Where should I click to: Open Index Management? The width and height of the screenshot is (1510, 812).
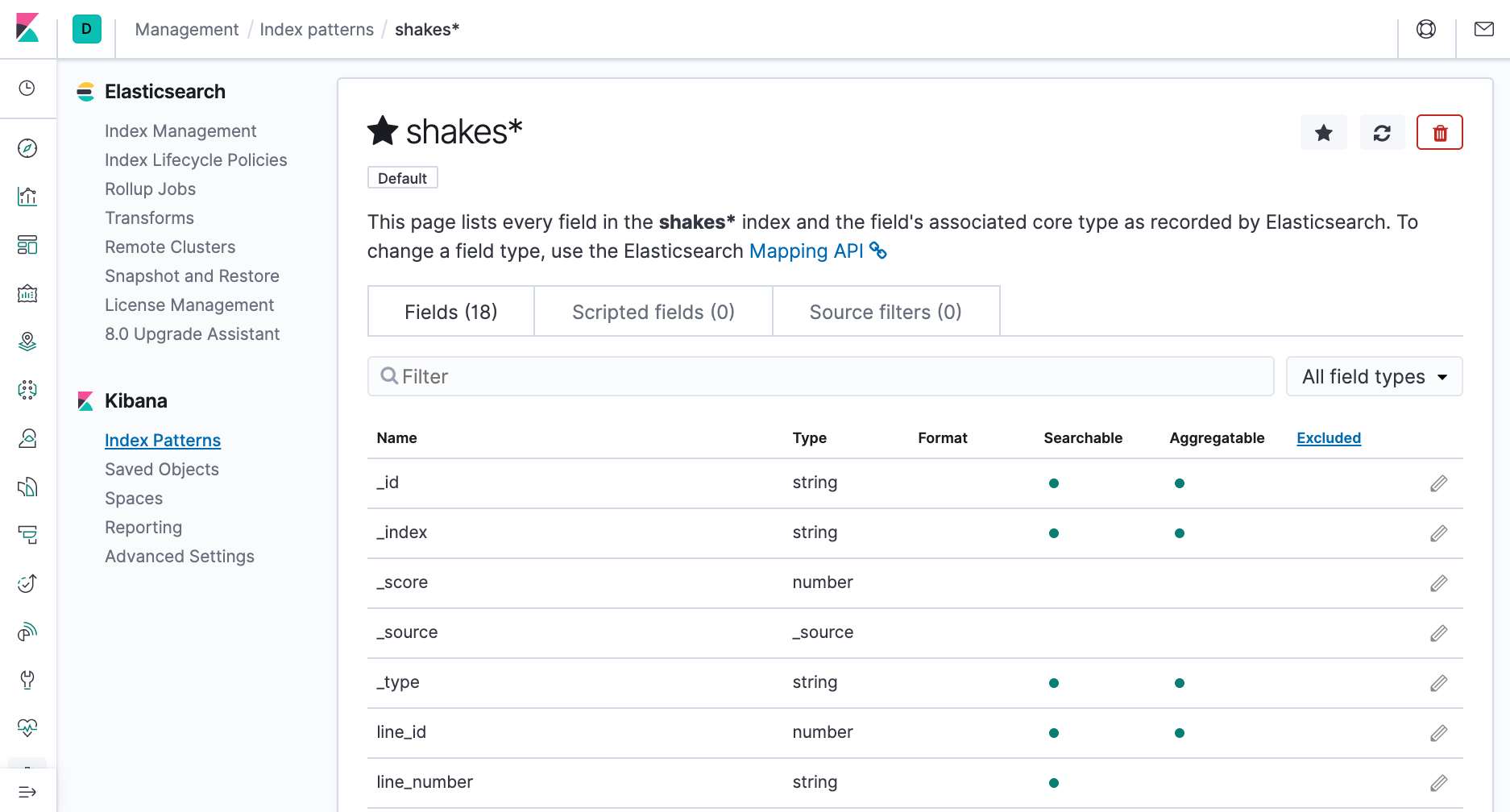tap(180, 131)
